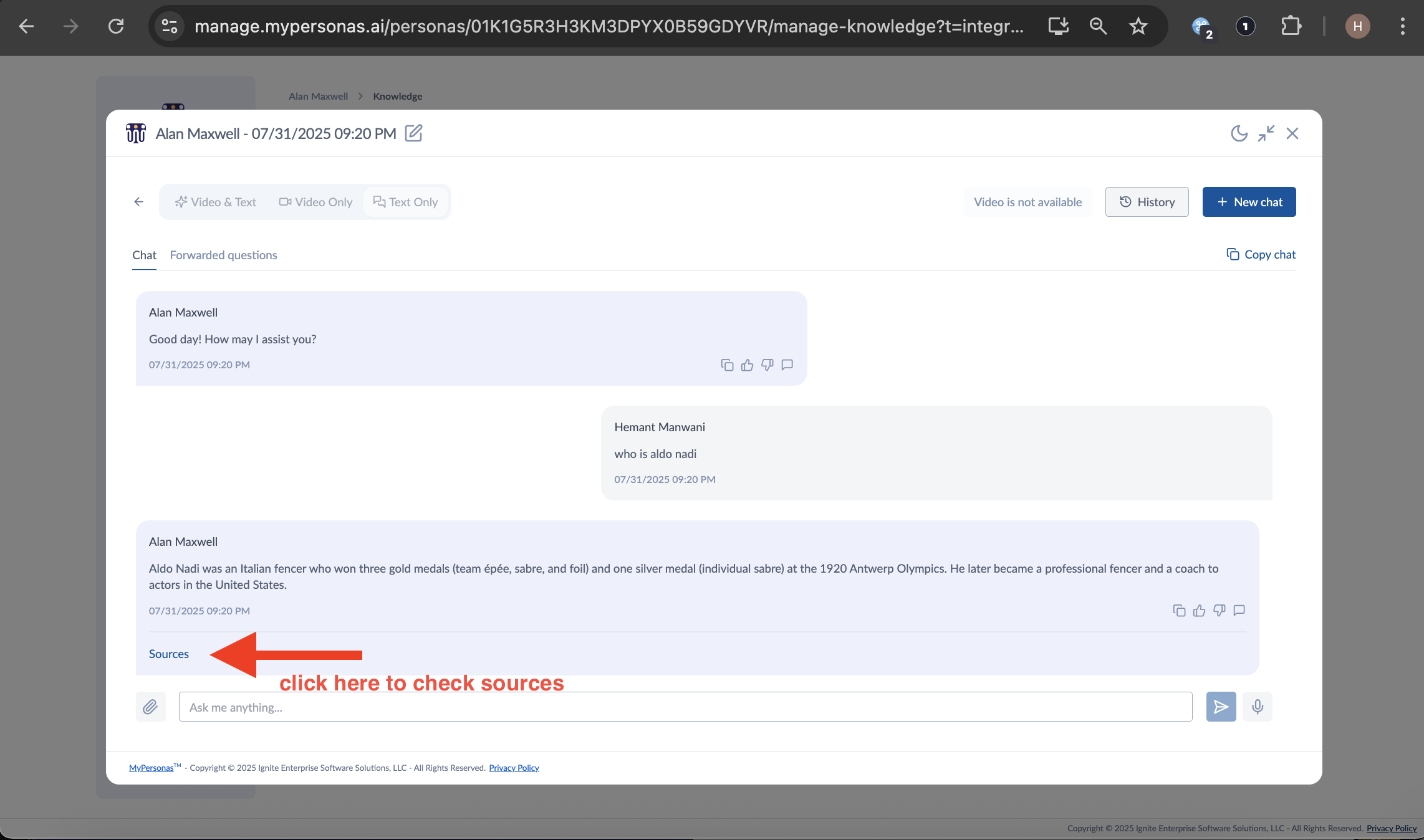Click 'Video is not available' label
Viewport: 1424px width, 840px height.
[x=1027, y=202]
